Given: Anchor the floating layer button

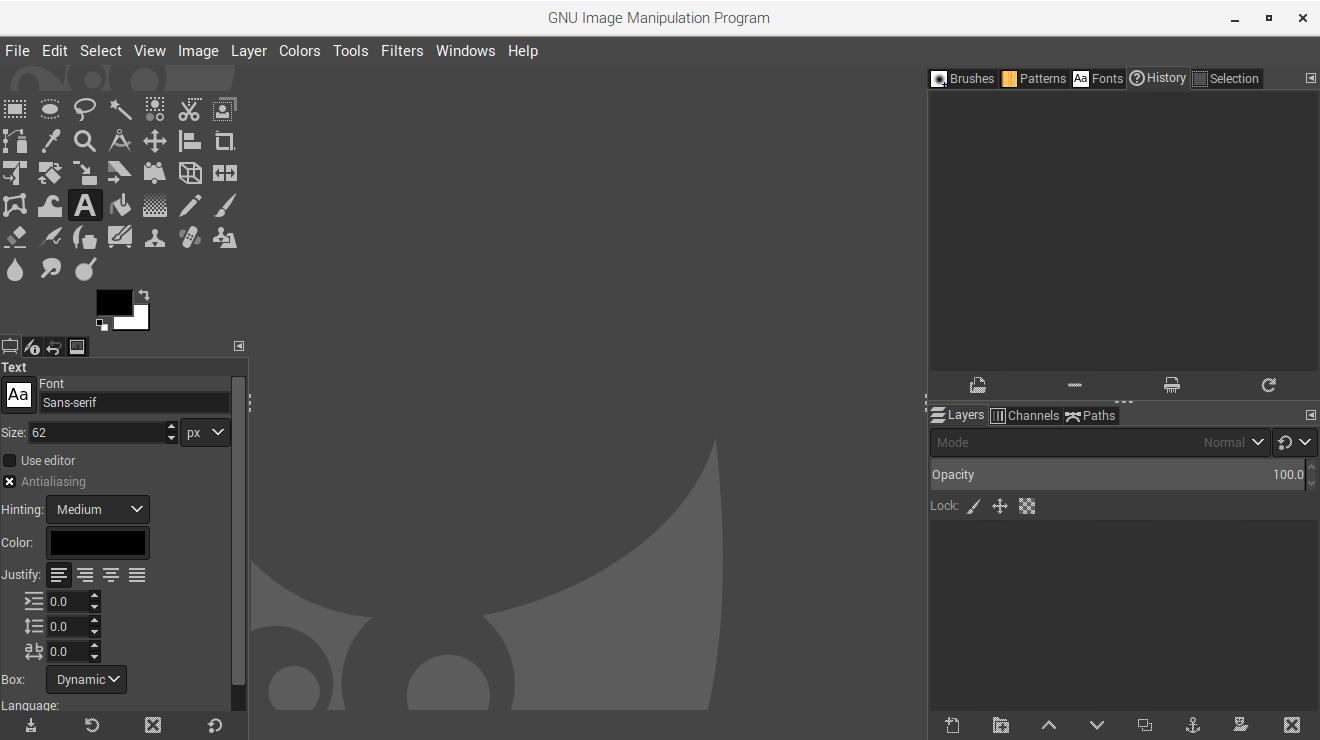Looking at the screenshot, I should pyautogui.click(x=1193, y=725).
